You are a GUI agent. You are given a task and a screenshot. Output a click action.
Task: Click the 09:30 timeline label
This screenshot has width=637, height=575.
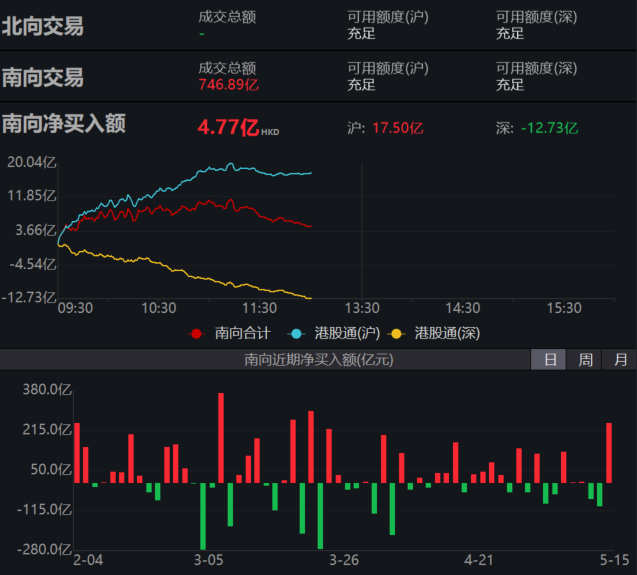pyautogui.click(x=76, y=308)
